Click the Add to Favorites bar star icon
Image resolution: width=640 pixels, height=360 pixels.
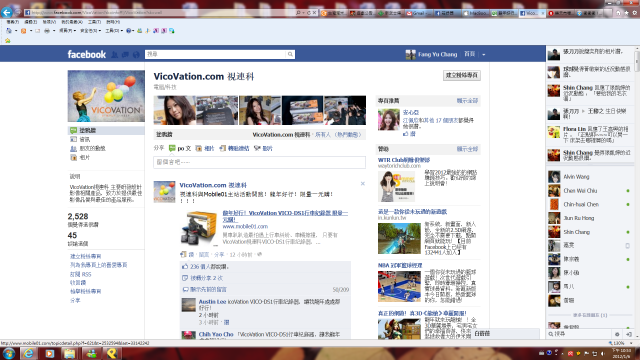8,40
